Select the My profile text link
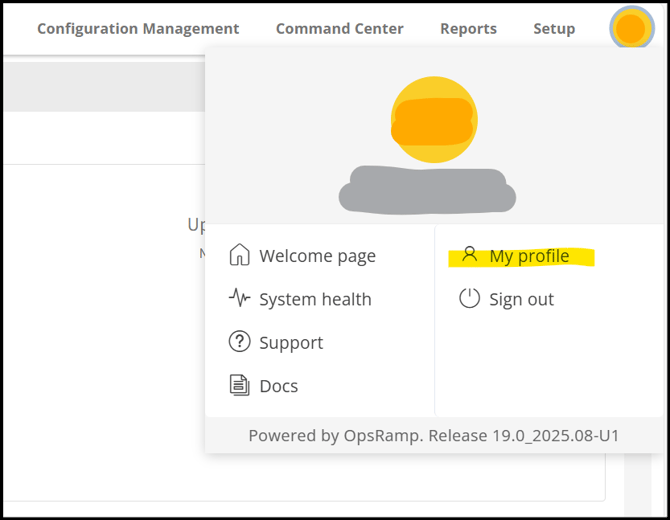670x520 pixels. 529,256
